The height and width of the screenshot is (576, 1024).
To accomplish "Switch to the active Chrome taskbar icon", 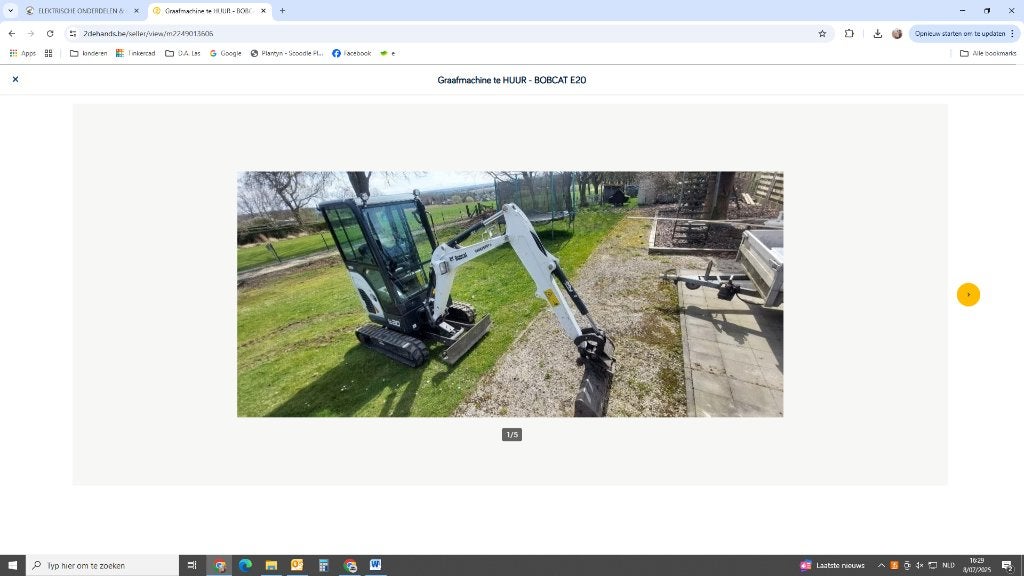I will coord(219,566).
